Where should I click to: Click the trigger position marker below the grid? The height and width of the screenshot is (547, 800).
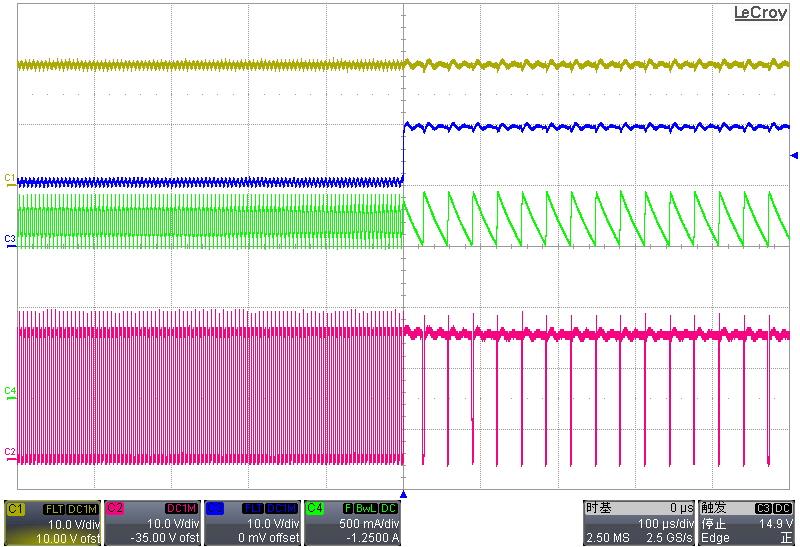coord(403,494)
